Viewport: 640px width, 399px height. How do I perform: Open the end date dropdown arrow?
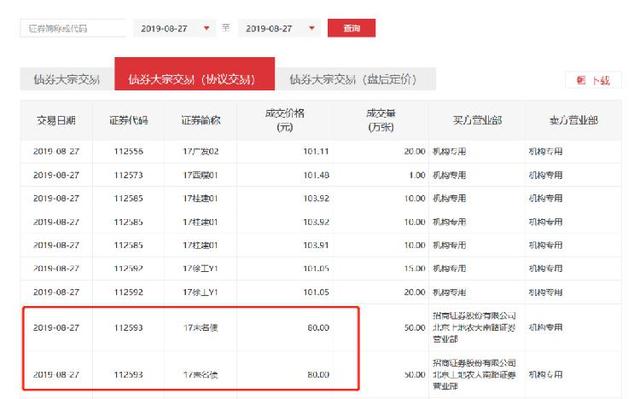(312, 28)
